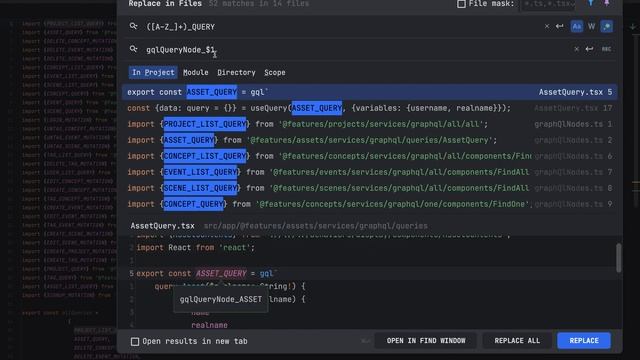This screenshot has height=360, width=640.
Task: Open search history magnifier icon
Action: pyautogui.click(x=133, y=27)
